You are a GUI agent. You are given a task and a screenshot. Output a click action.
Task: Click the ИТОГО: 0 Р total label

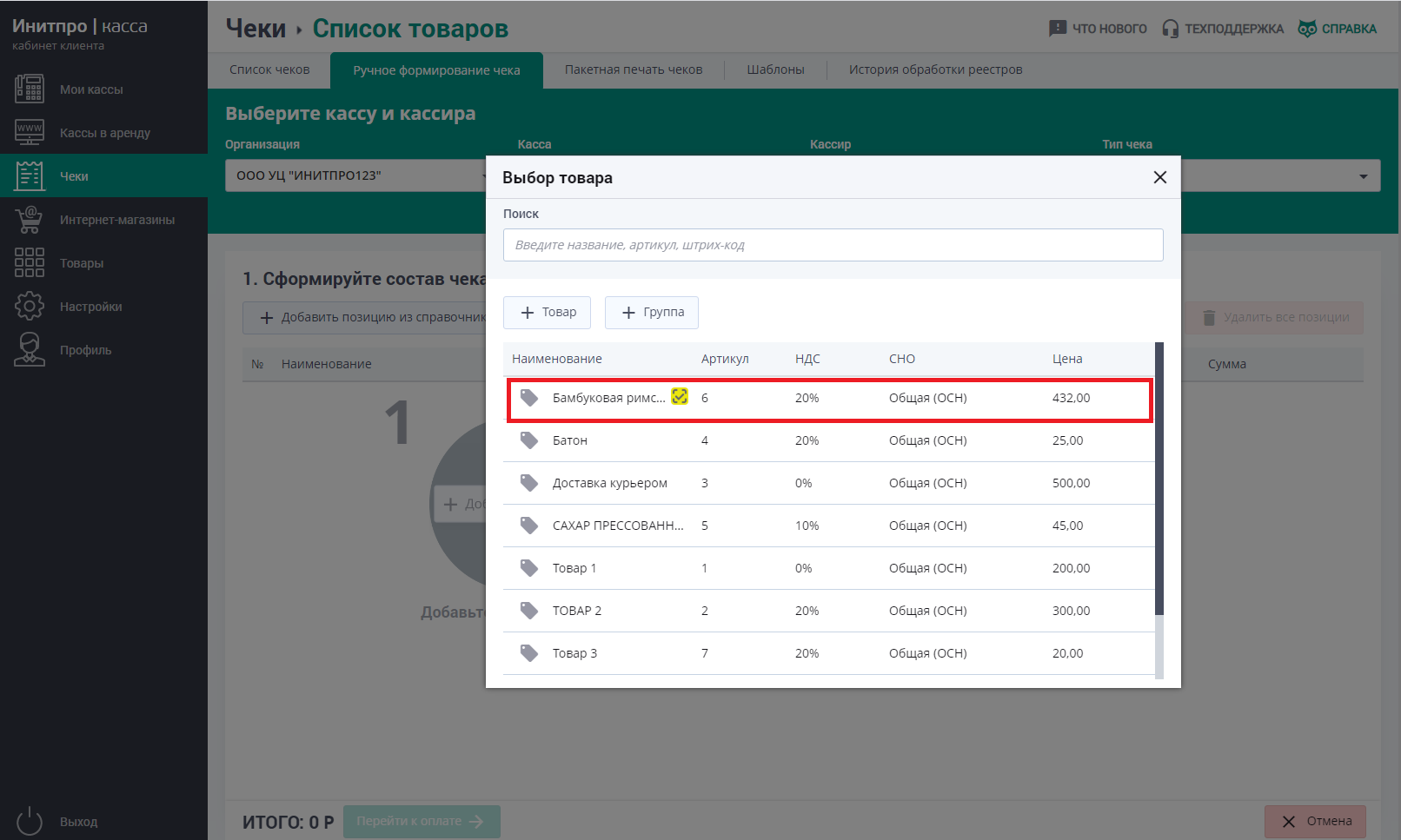pyautogui.click(x=288, y=822)
